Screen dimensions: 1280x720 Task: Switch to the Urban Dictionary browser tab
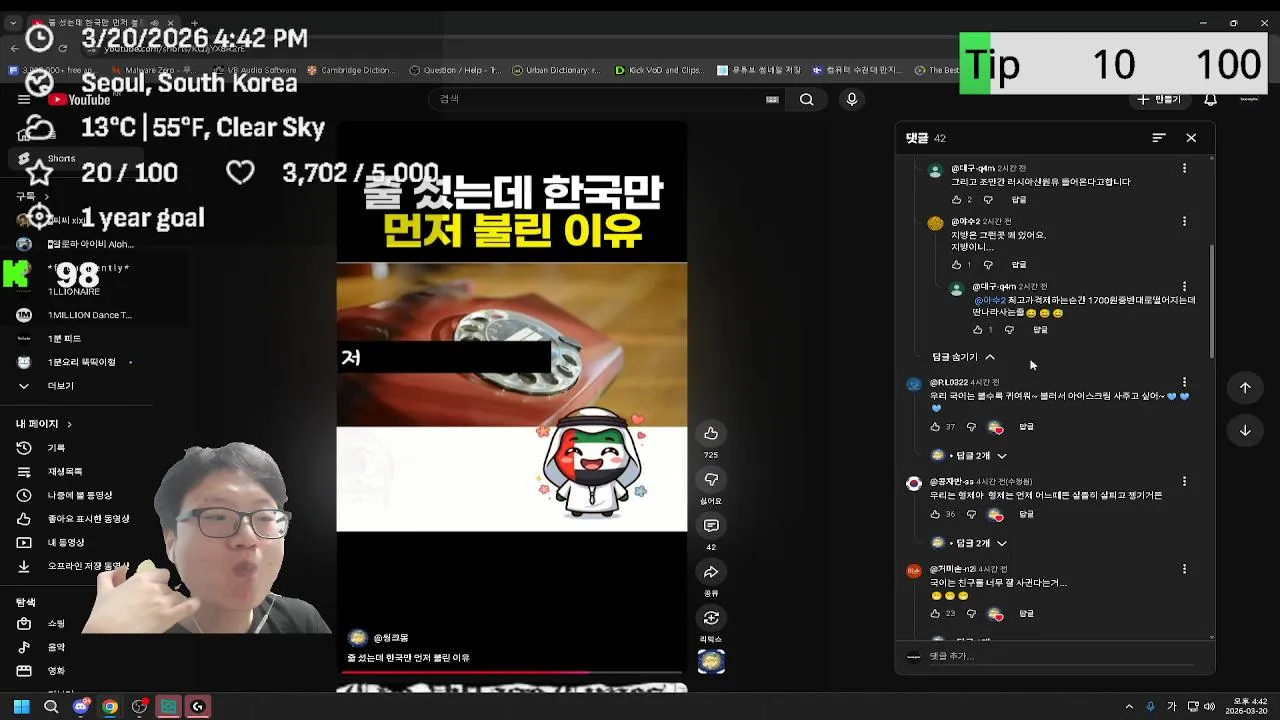pyautogui.click(x=555, y=70)
